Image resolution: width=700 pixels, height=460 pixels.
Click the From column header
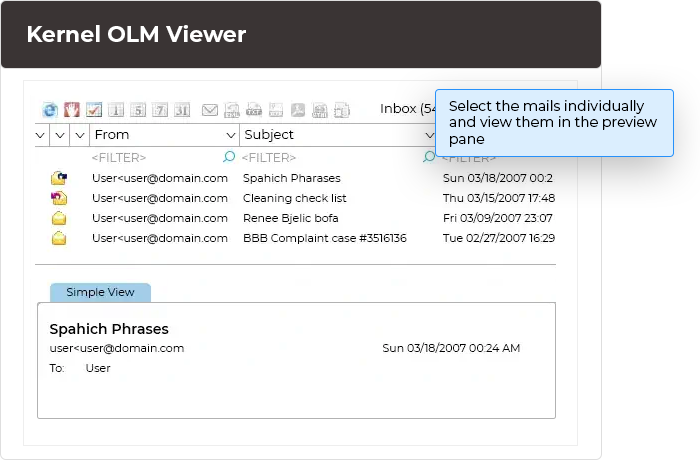pos(164,135)
